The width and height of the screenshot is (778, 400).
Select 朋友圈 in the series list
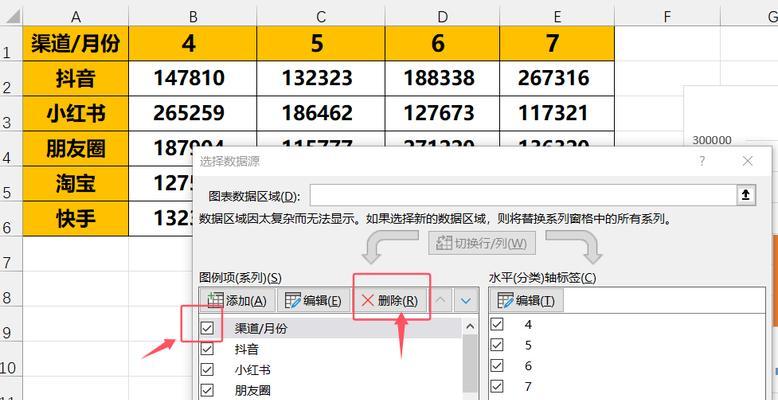coord(253,391)
